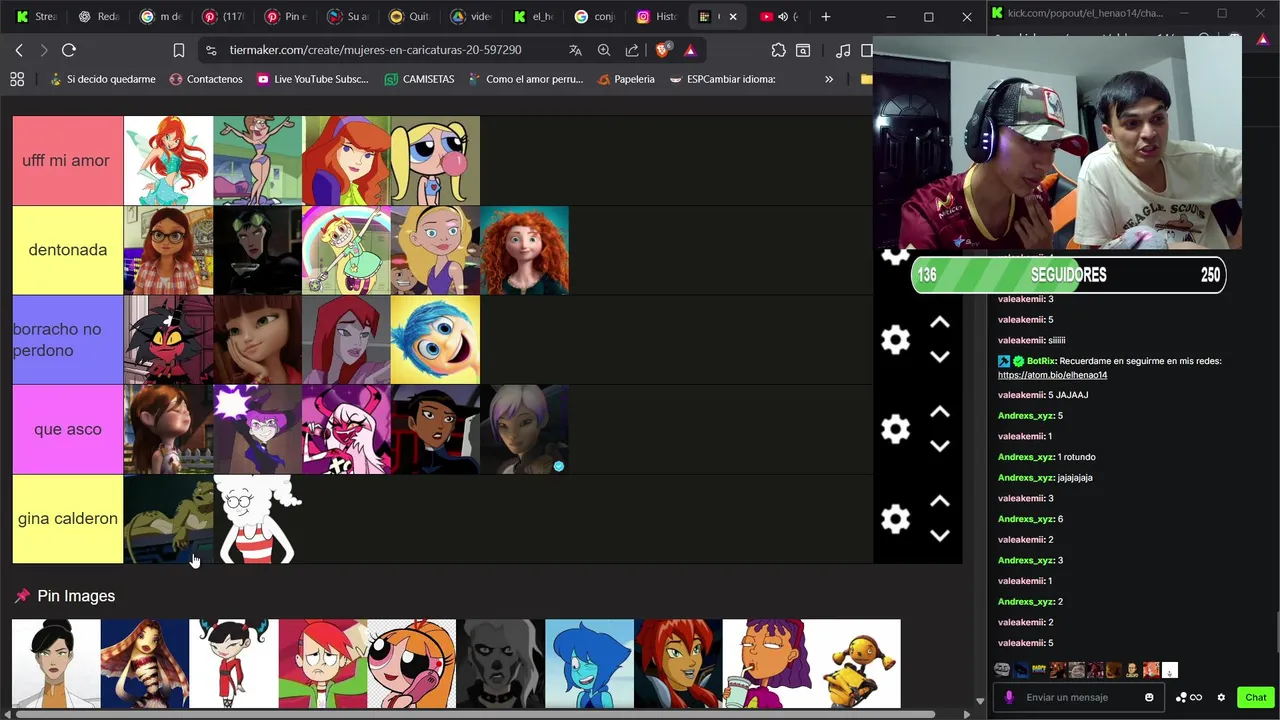The width and height of the screenshot is (1280, 720).
Task: Expand the bookmarks bar overflow chevron
Action: [x=829, y=79]
